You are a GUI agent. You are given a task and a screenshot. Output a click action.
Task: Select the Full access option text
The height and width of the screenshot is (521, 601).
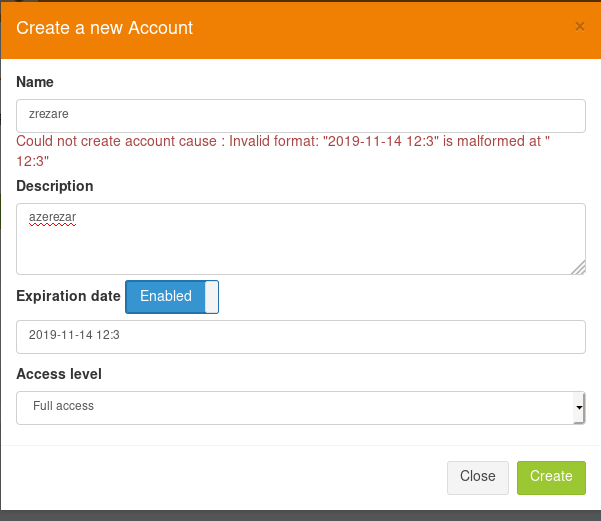pyautogui.click(x=63, y=406)
